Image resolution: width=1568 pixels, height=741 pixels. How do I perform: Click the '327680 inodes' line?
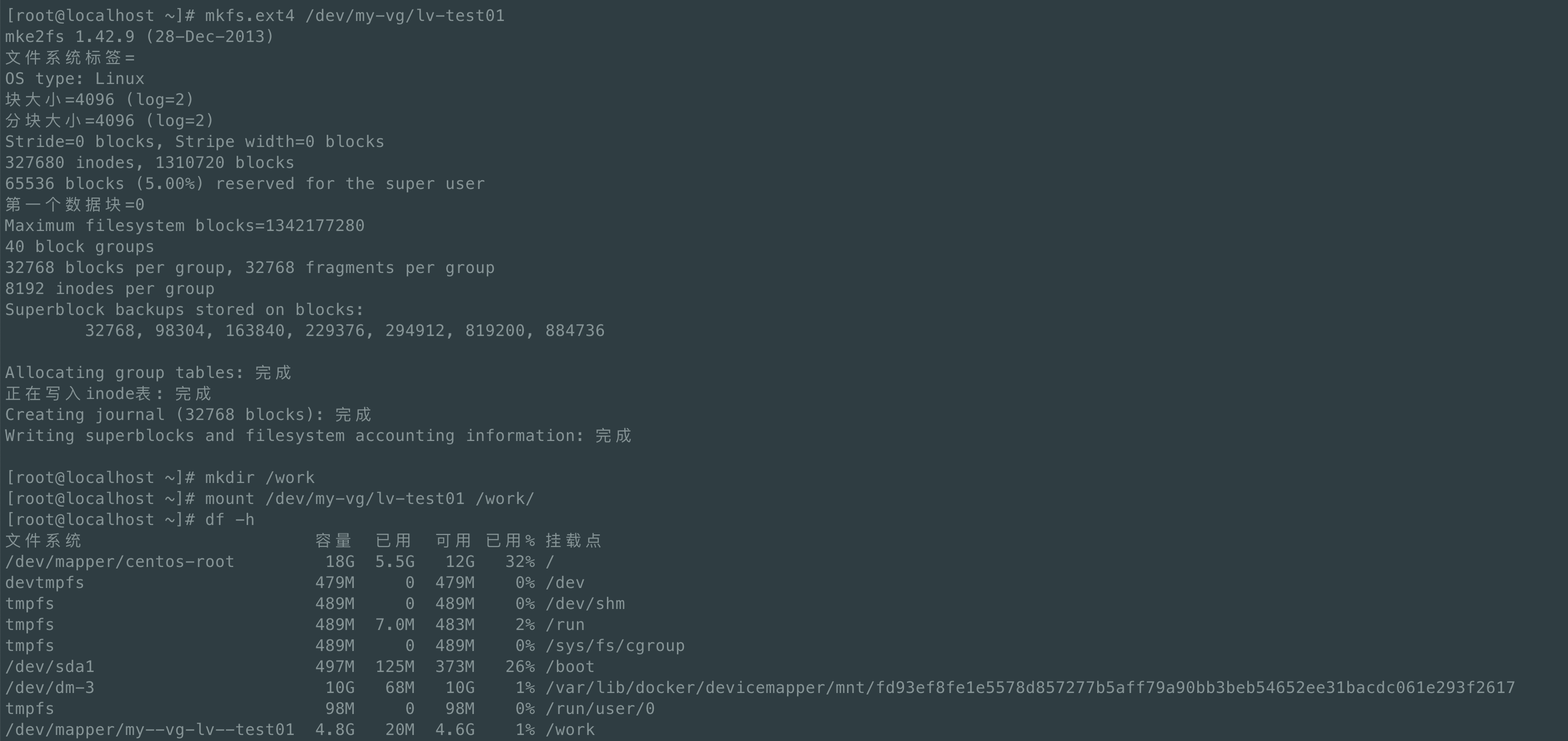150,162
